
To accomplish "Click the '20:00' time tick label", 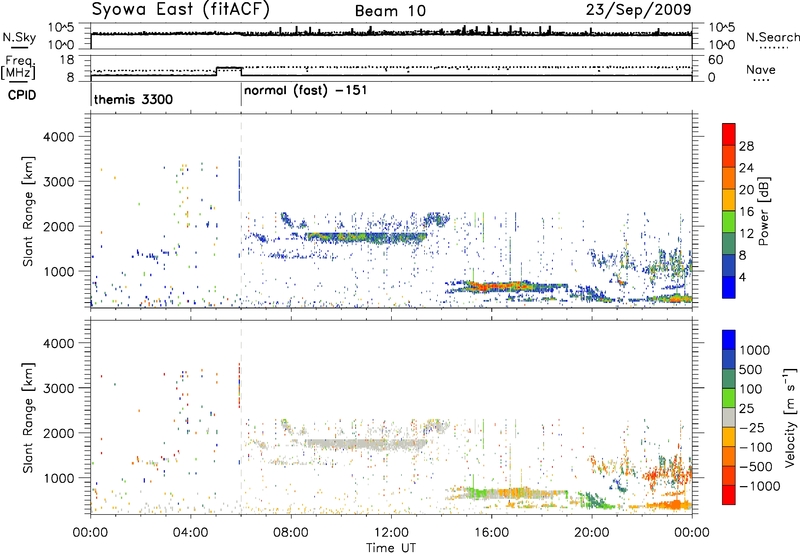I will pyautogui.click(x=592, y=533).
